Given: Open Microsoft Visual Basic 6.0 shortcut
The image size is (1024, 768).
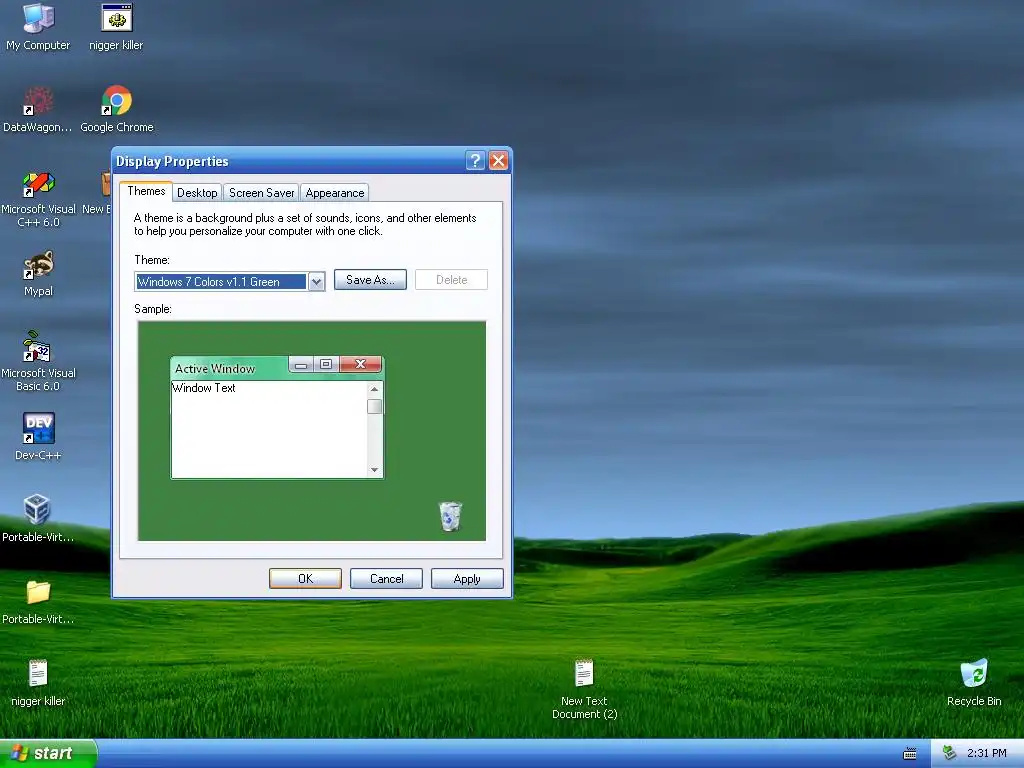Looking at the screenshot, I should point(39,361).
